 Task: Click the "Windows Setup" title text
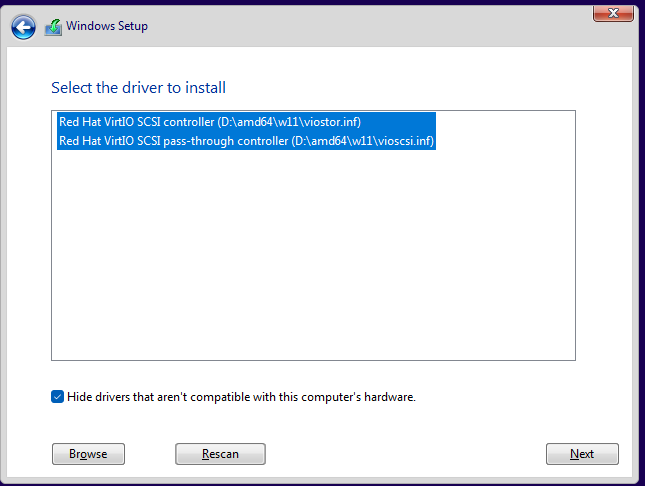click(x=107, y=27)
